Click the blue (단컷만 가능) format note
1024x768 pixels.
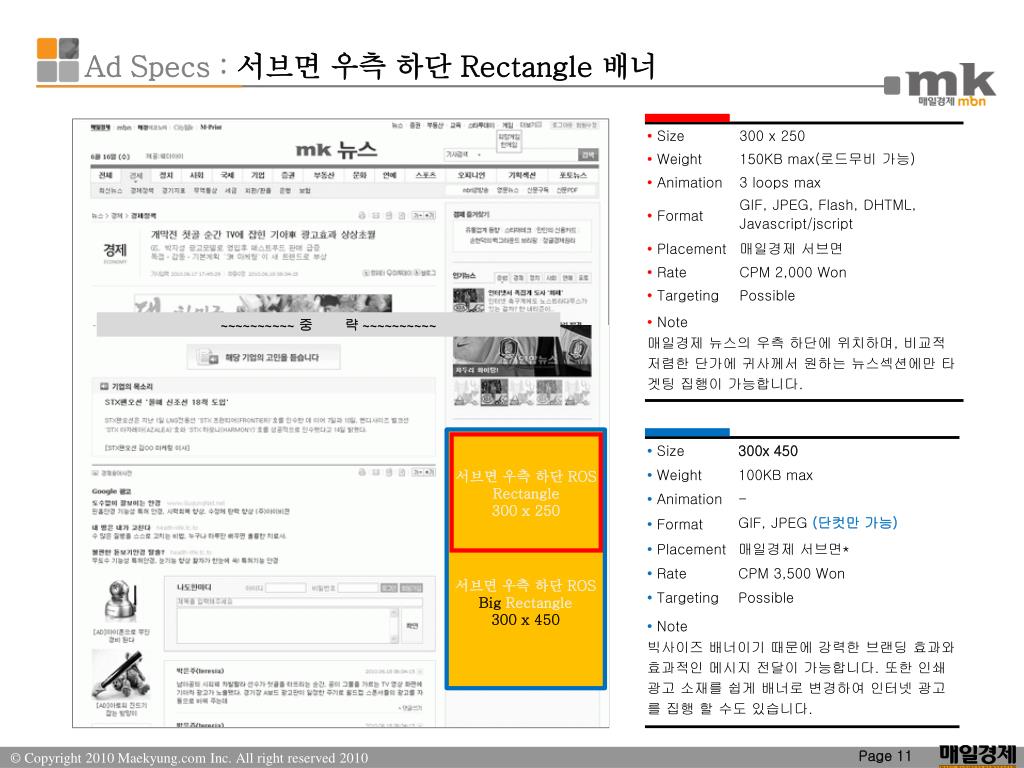tap(855, 522)
